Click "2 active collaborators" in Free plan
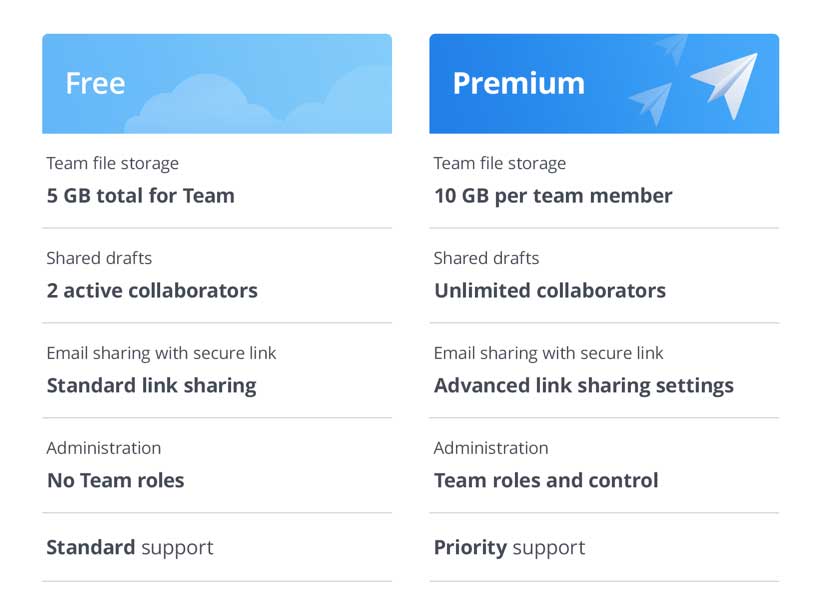This screenshot has height=605, width=814. pos(152,291)
